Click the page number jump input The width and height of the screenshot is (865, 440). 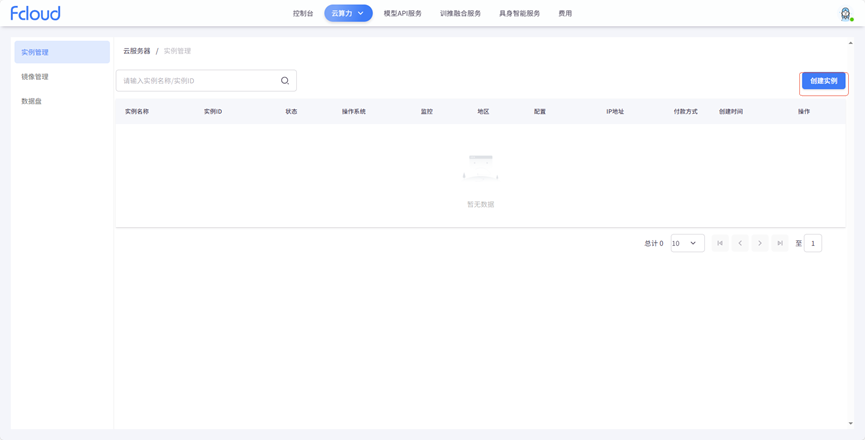(x=813, y=243)
